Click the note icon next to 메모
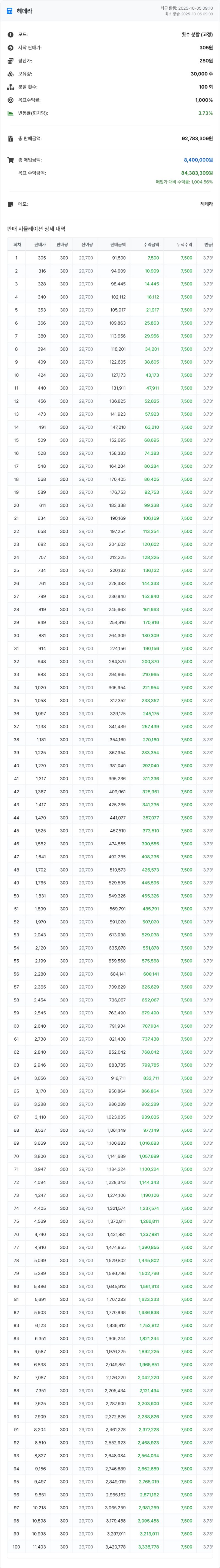 point(10,205)
